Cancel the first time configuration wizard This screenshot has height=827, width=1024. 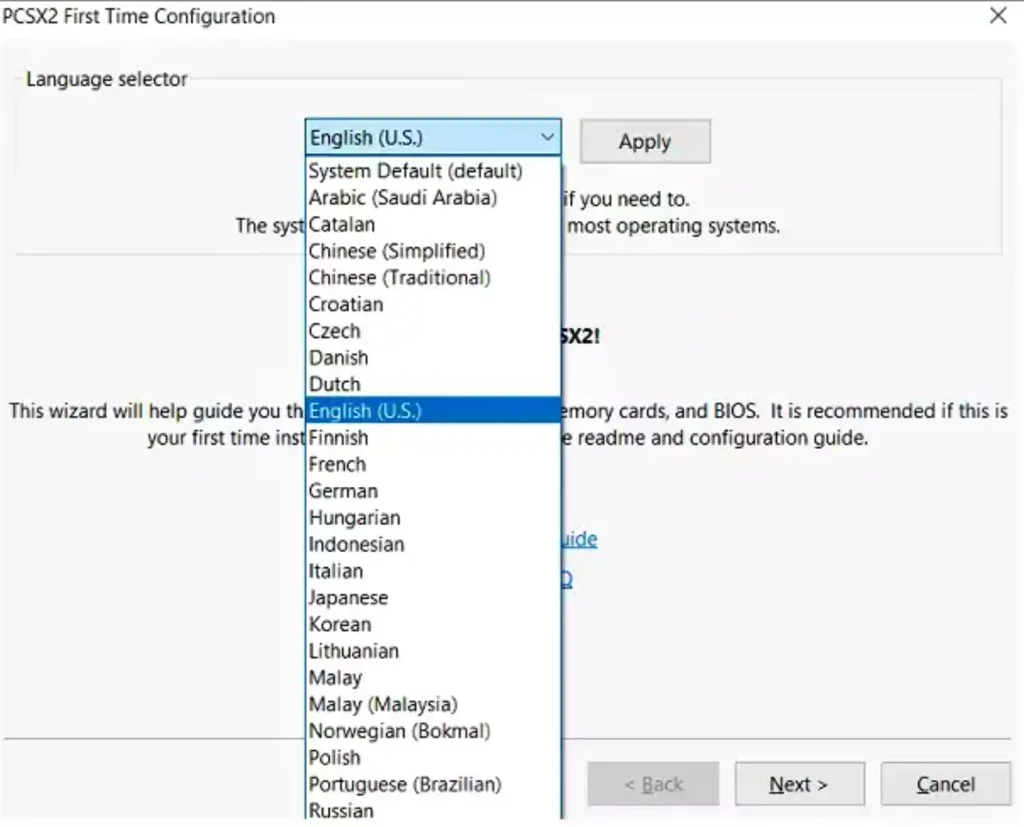coord(945,785)
